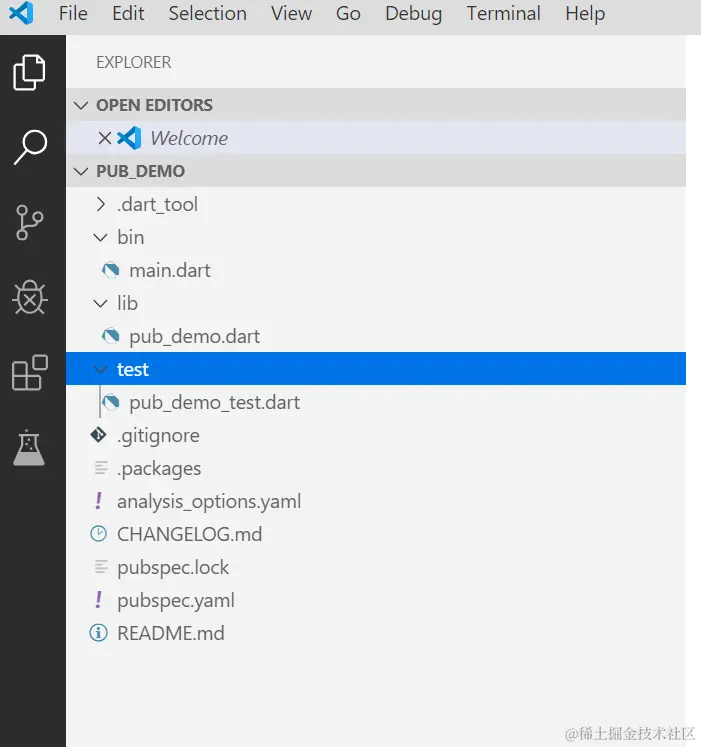Collapse the selected test folder chevron
Screen dimensions: 701x747
[100, 369]
